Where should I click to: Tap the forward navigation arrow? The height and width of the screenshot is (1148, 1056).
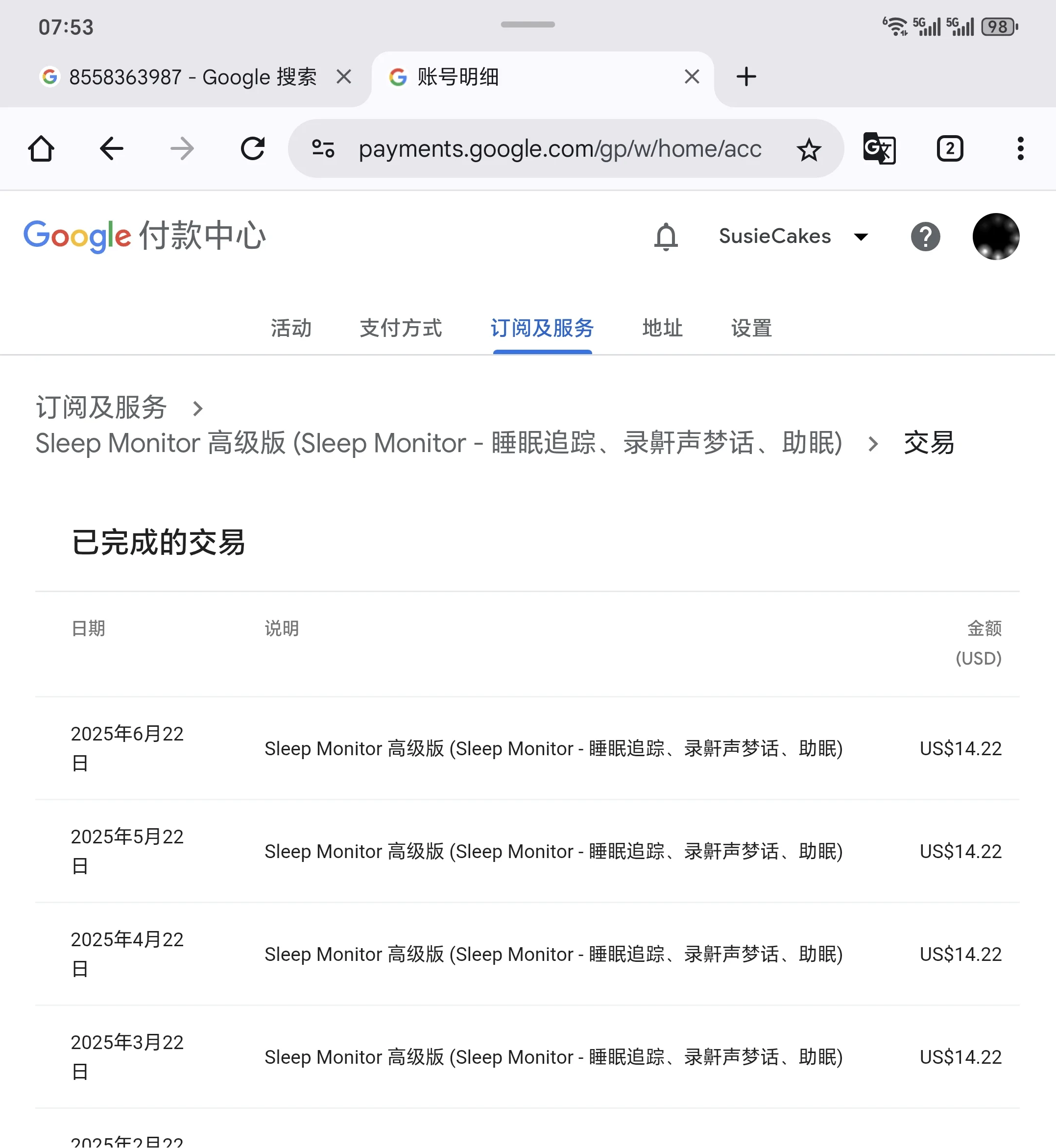(x=182, y=148)
